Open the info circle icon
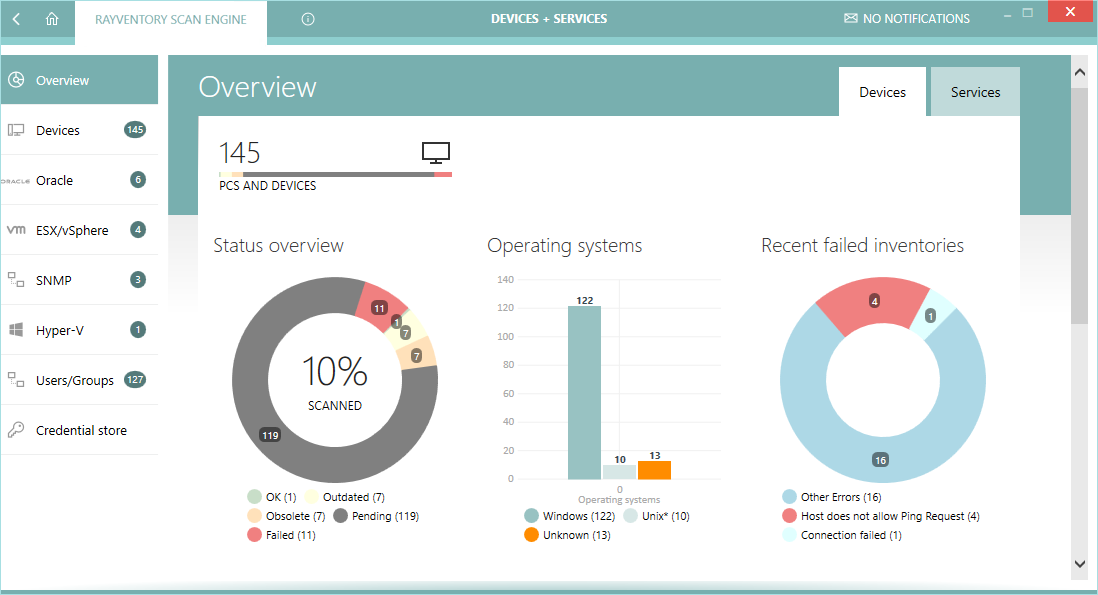This screenshot has width=1098, height=595. [308, 19]
